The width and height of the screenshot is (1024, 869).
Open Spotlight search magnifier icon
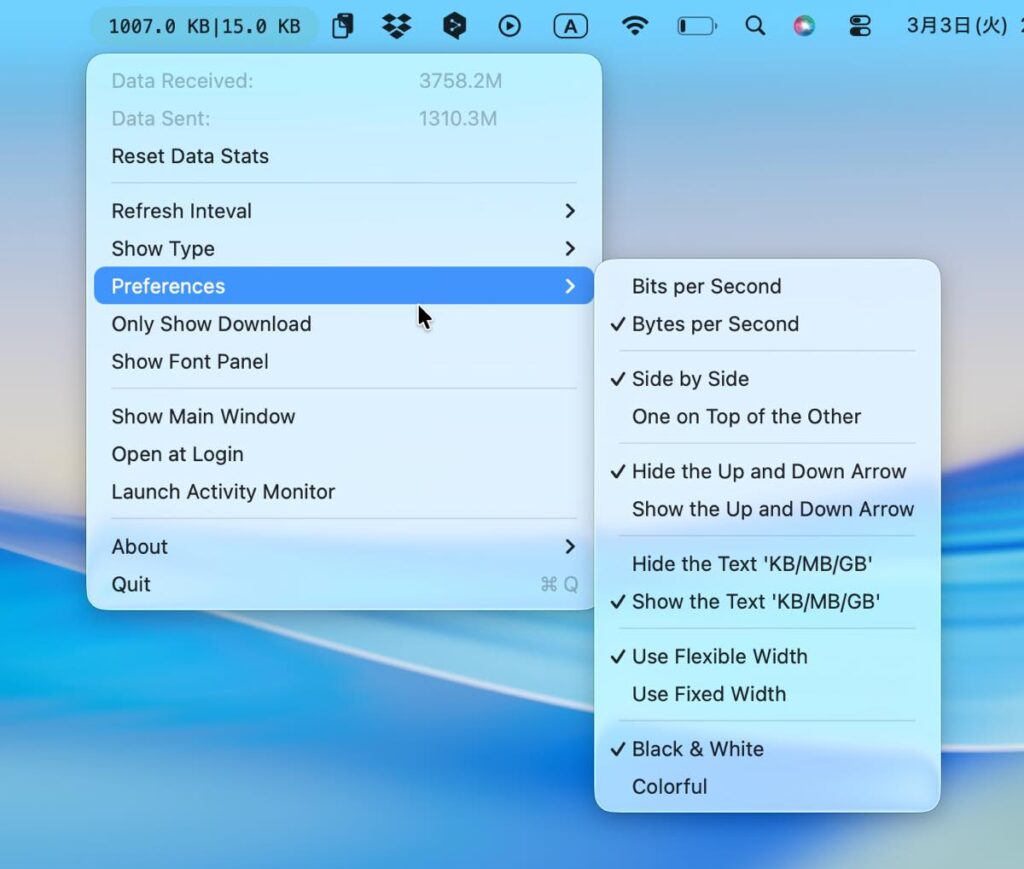(755, 27)
